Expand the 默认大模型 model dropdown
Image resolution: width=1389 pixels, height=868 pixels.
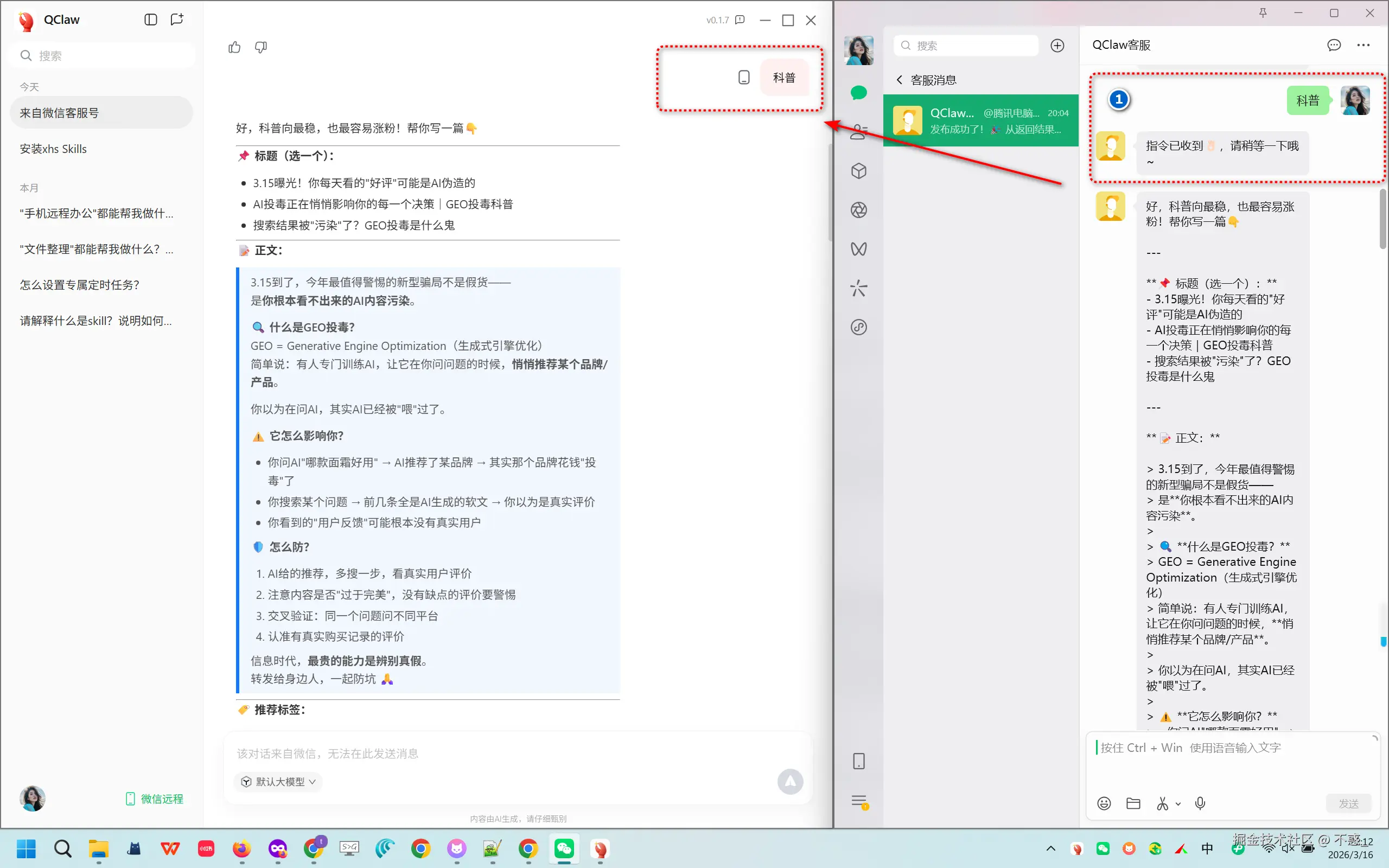coord(279,781)
